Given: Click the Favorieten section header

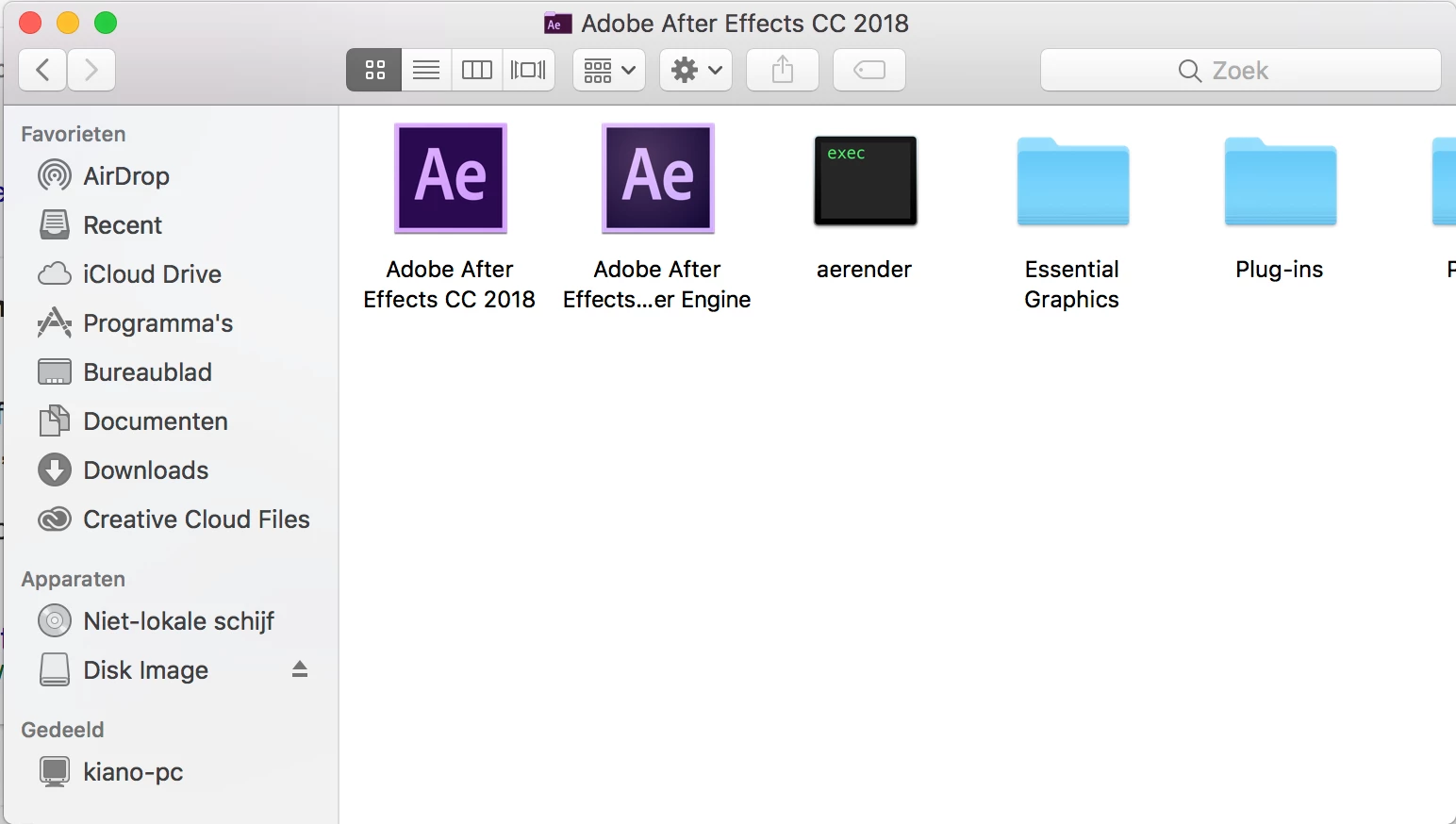Looking at the screenshot, I should click(x=74, y=134).
